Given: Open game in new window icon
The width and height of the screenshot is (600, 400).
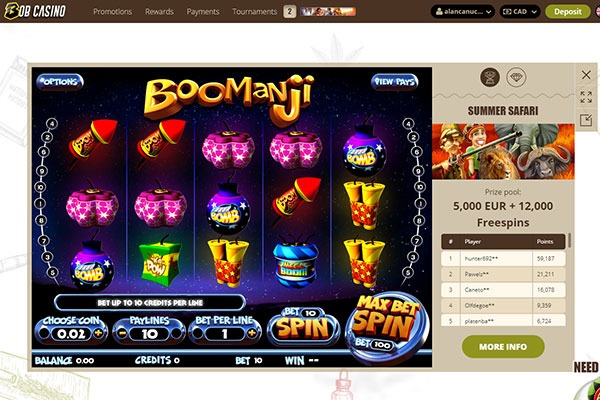Looking at the screenshot, I should click(586, 120).
